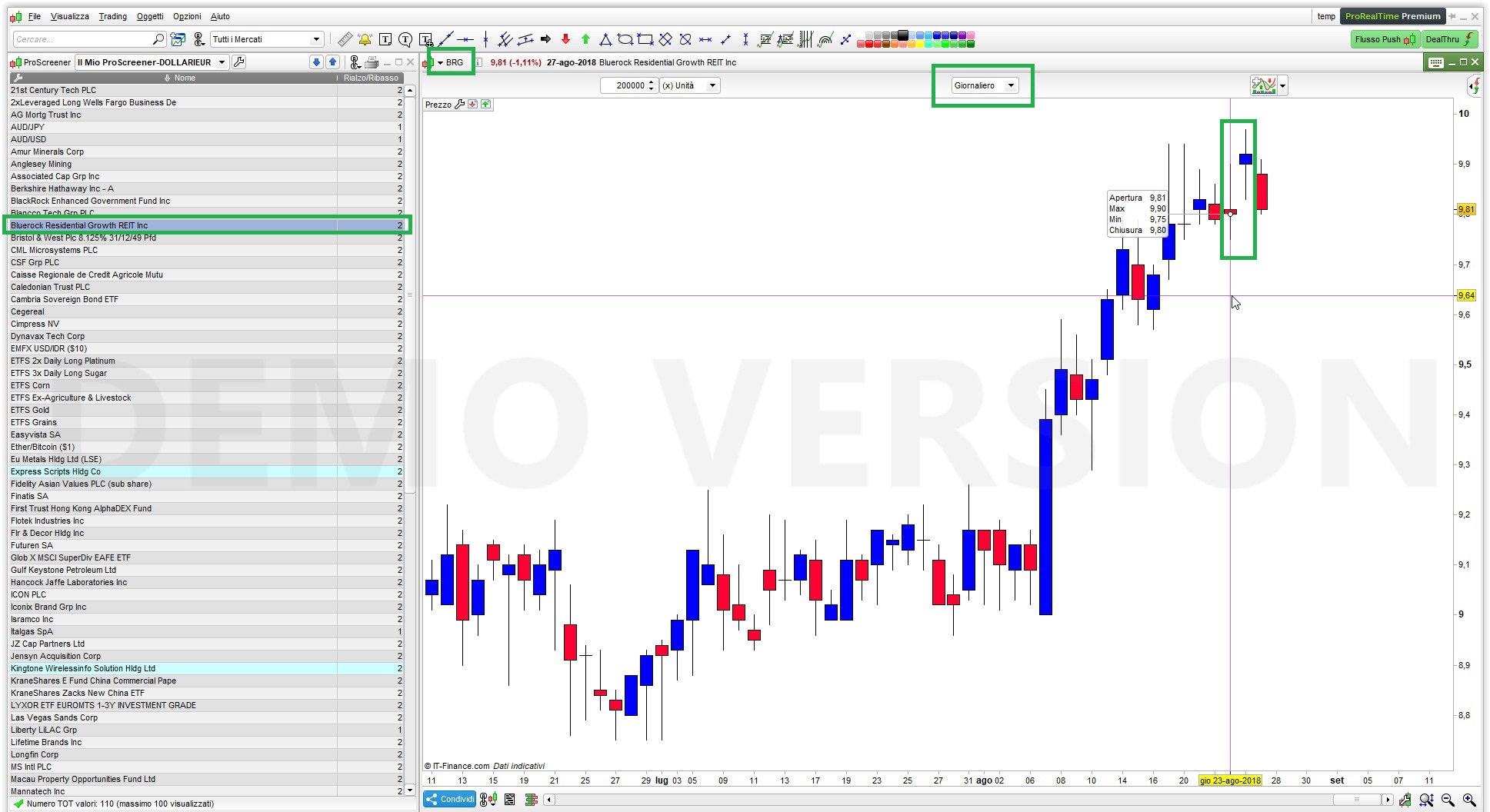Image resolution: width=1490 pixels, height=812 pixels.
Task: Open the Visualizza menu
Action: (70, 16)
